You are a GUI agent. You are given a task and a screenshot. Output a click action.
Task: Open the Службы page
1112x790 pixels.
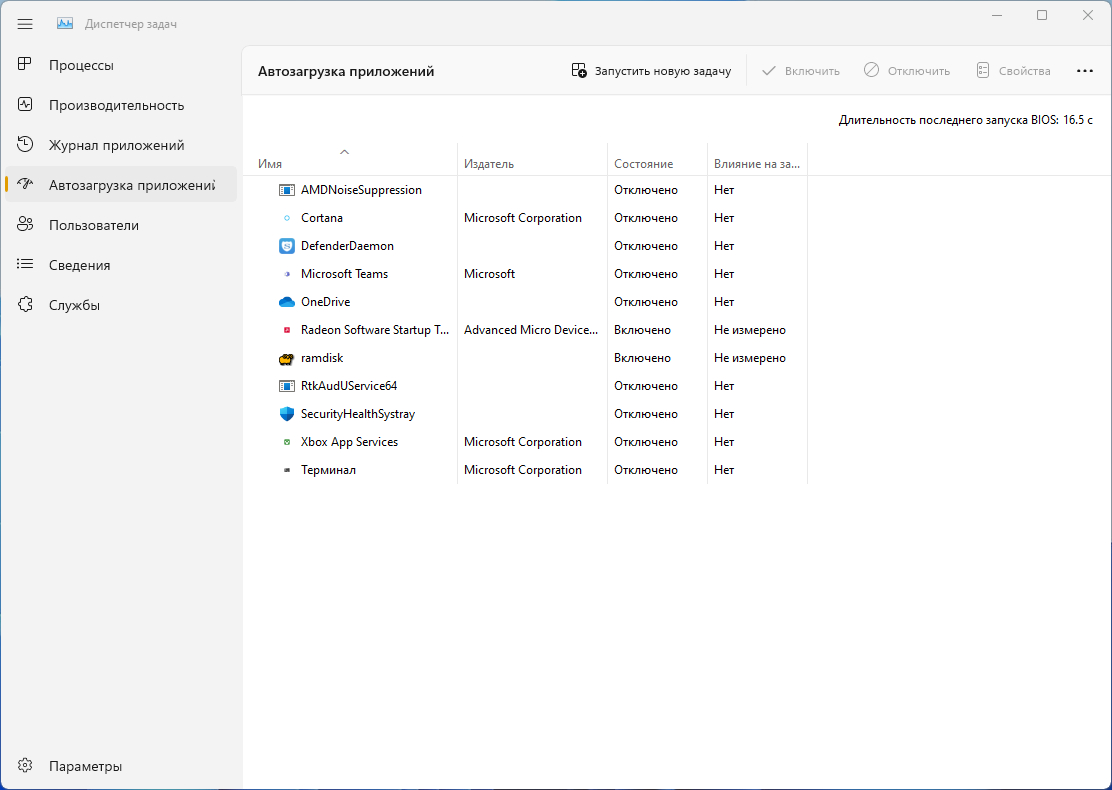click(121, 305)
